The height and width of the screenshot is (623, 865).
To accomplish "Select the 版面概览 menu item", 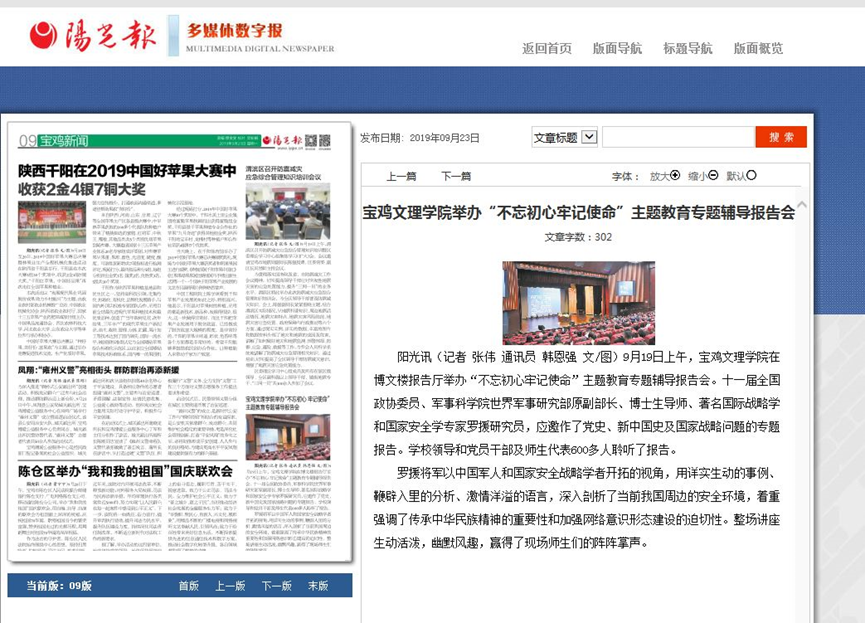I will pyautogui.click(x=758, y=48).
